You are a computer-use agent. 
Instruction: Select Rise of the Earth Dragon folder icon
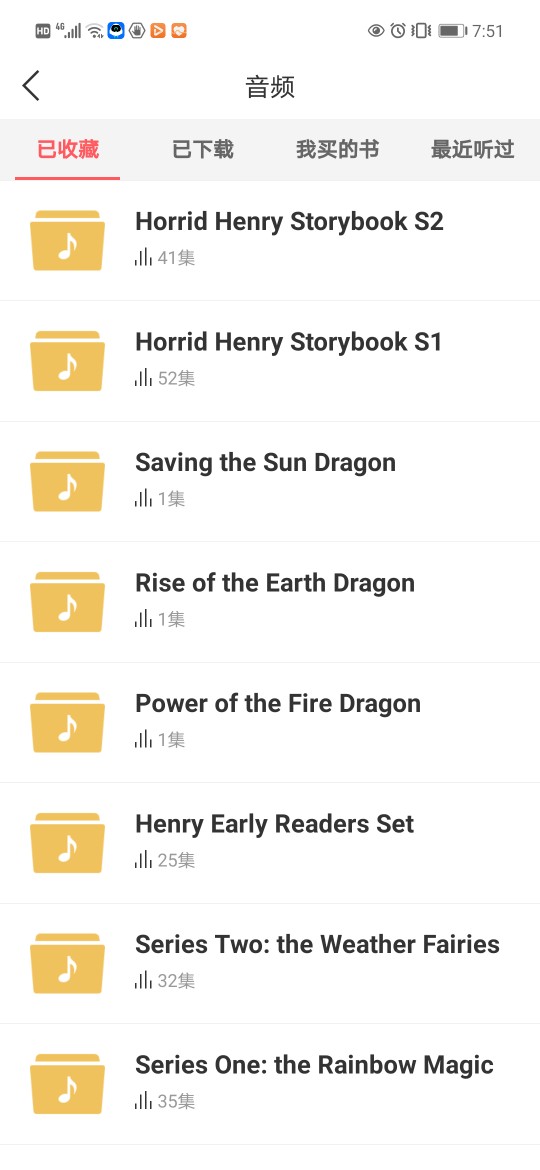67,601
